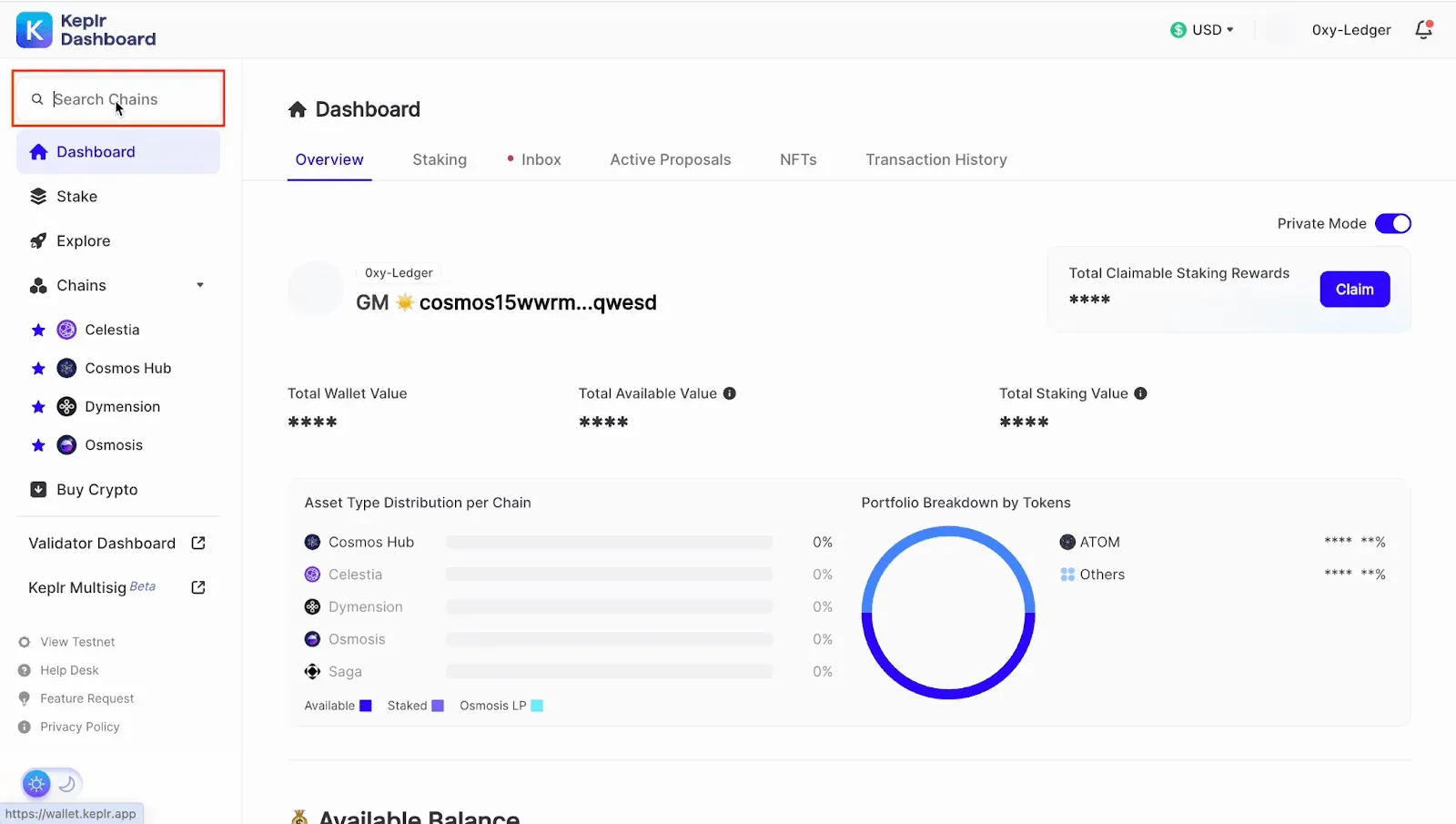Open Explore in sidebar
Screen dimensions: 1456x824
[84, 241]
